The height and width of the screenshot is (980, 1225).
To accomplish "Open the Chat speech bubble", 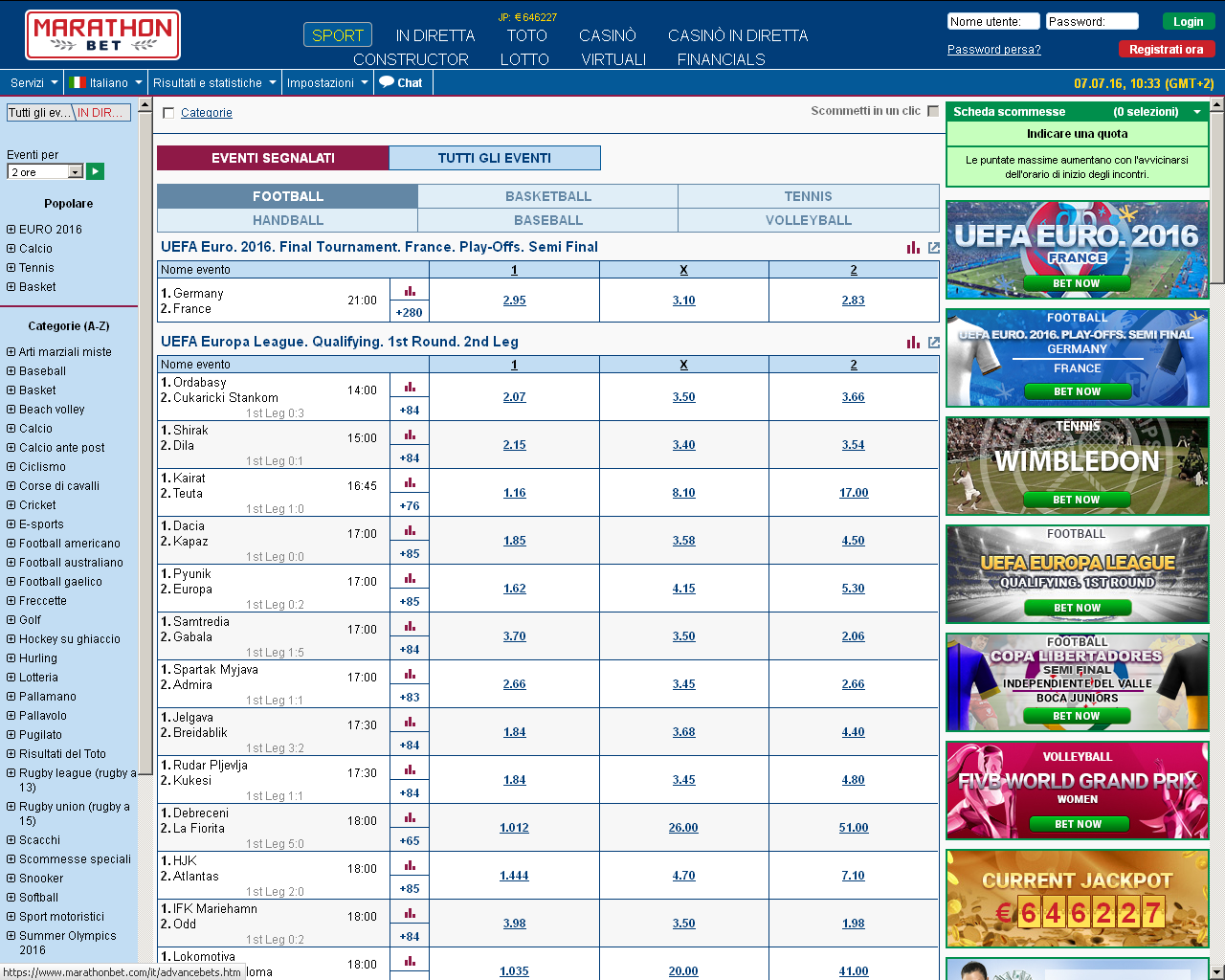I will click(400, 82).
